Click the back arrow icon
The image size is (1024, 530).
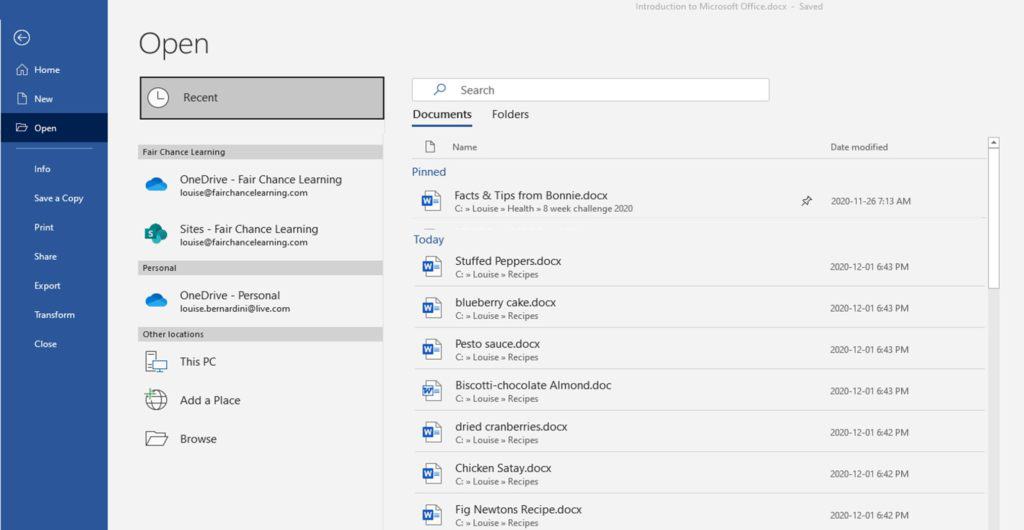pos(22,38)
